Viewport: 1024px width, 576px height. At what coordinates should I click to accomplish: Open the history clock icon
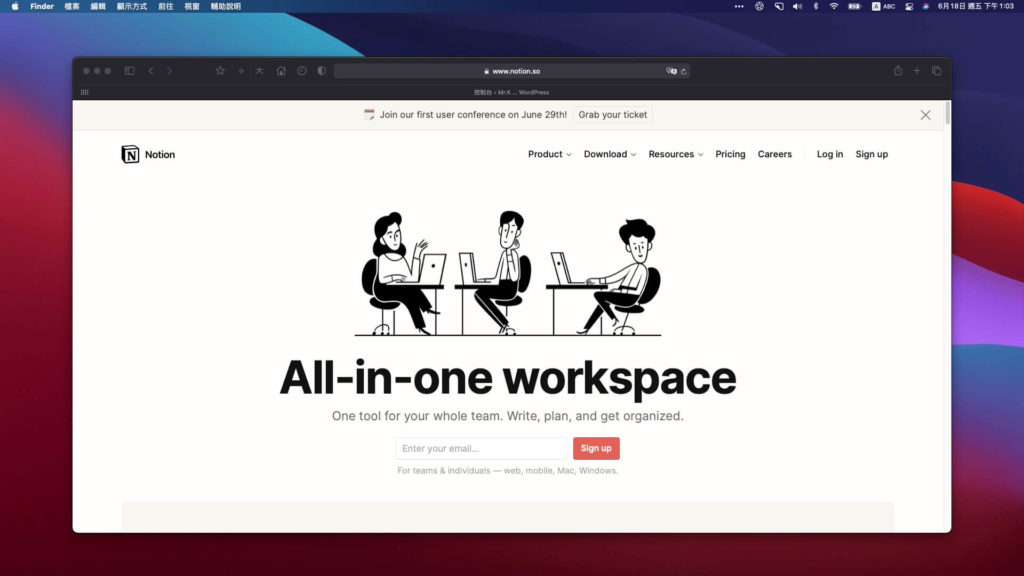(x=302, y=71)
